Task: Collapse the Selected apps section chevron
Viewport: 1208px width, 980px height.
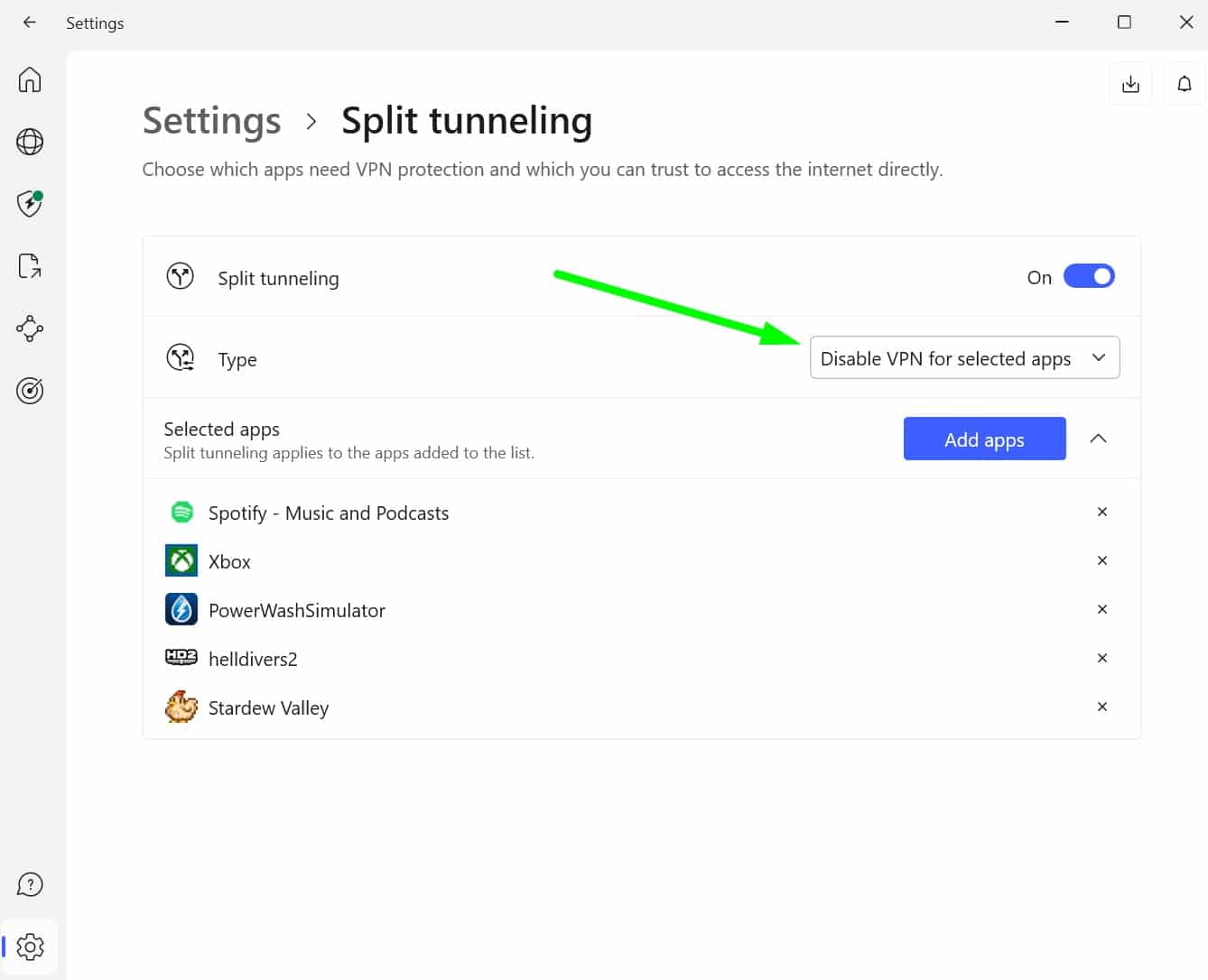Action: coord(1099,439)
